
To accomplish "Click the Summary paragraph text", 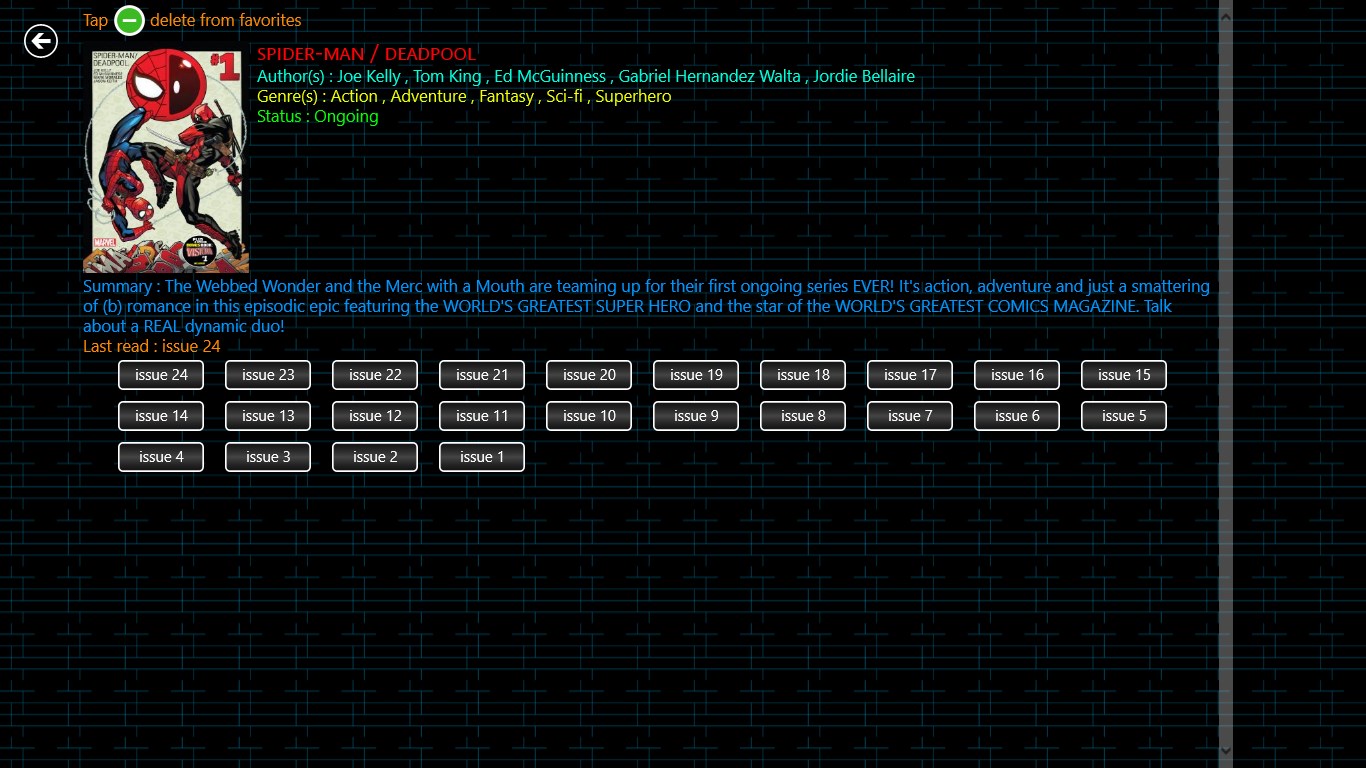I will (x=646, y=306).
